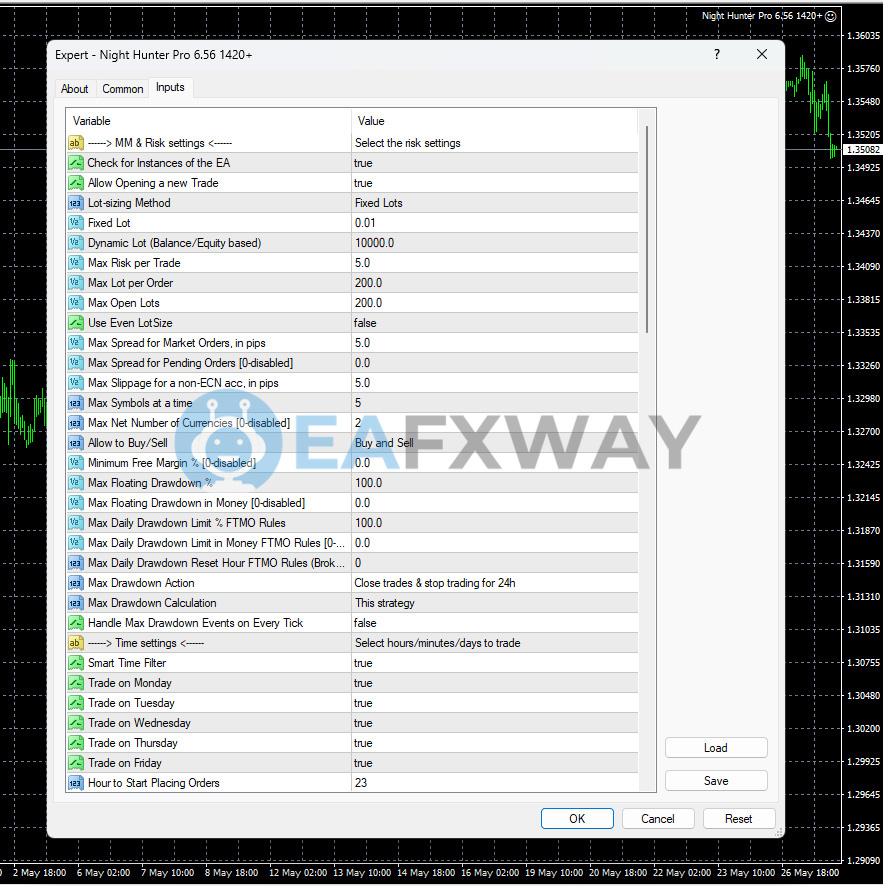Viewport: 883px width, 886px height.
Task: Click the icon beside Max Lot per Order
Action: [x=75, y=283]
